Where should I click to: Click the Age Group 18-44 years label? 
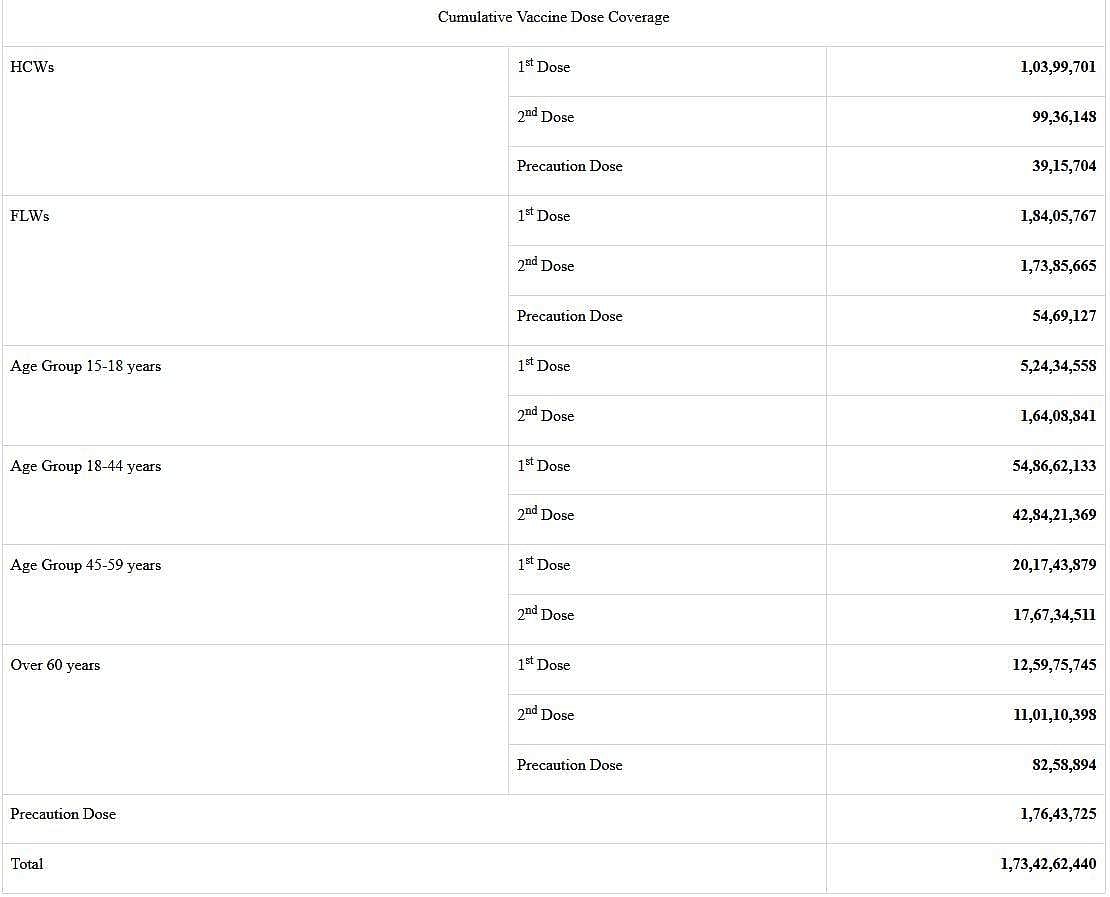point(85,466)
